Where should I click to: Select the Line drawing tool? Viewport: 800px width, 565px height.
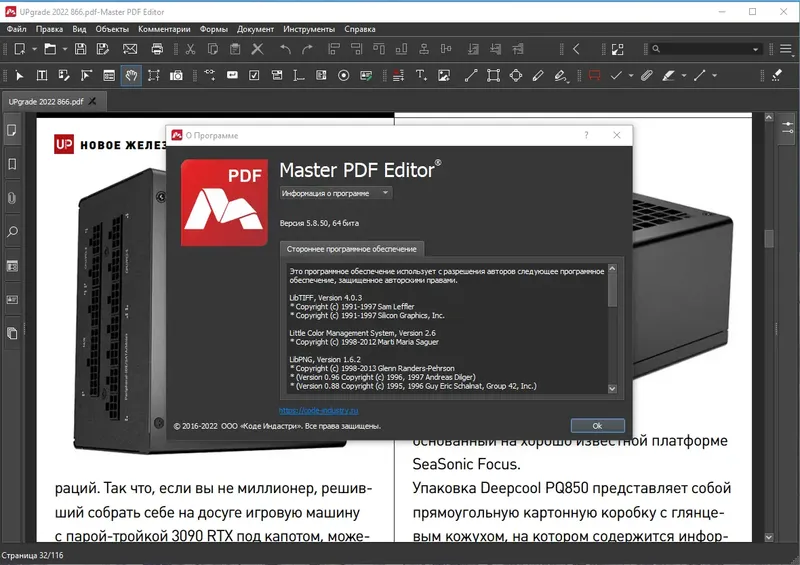471,76
